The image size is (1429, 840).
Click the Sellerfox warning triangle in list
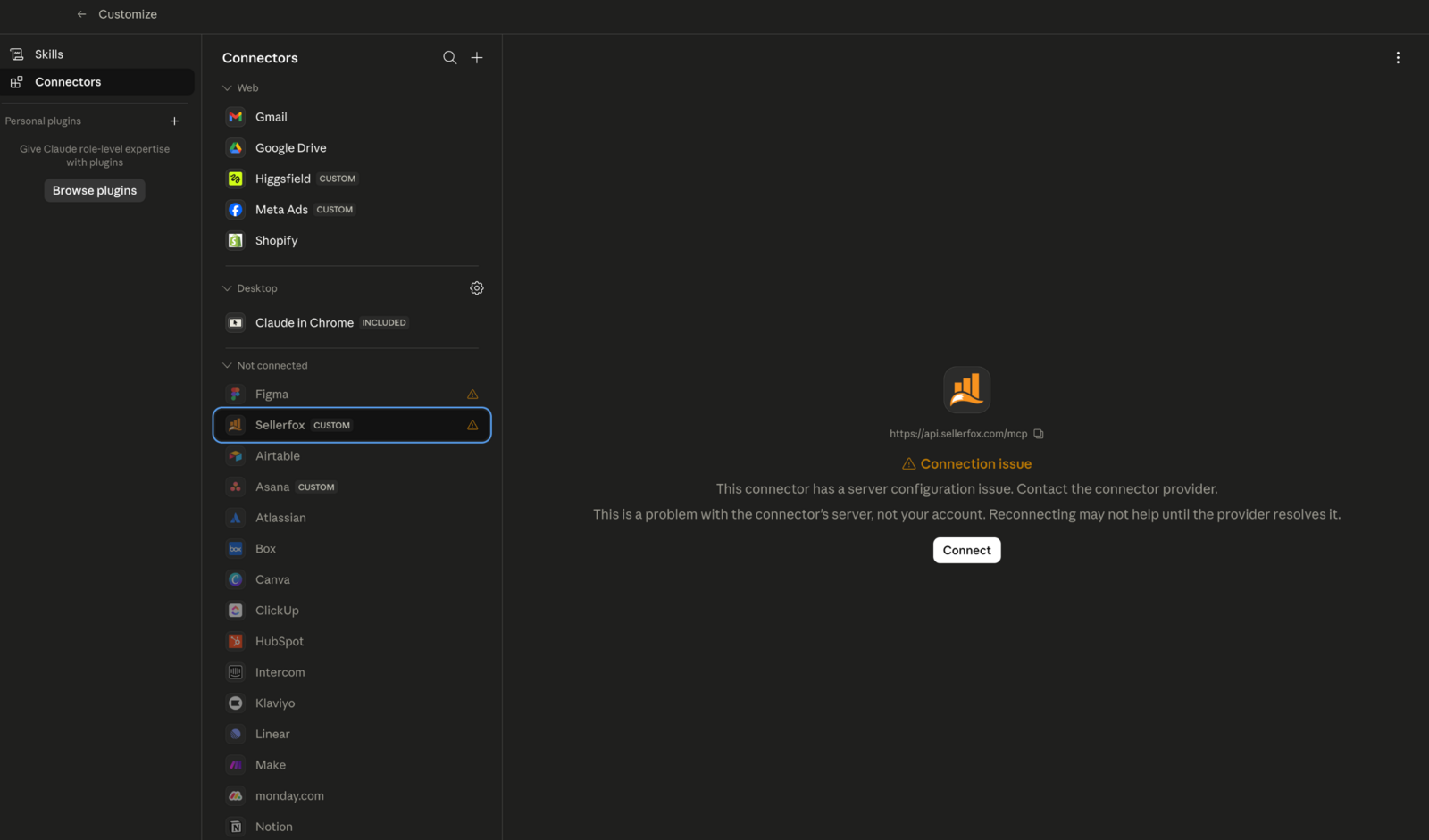point(472,425)
